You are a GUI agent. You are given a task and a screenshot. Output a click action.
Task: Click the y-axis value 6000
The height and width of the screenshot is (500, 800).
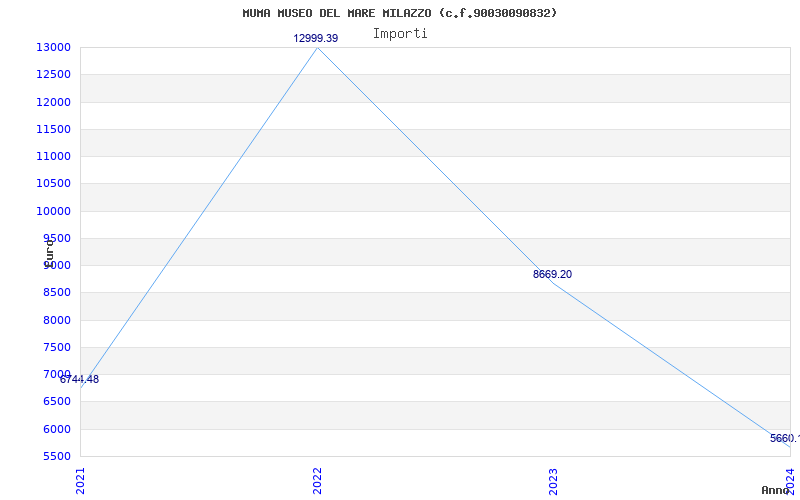point(56,429)
